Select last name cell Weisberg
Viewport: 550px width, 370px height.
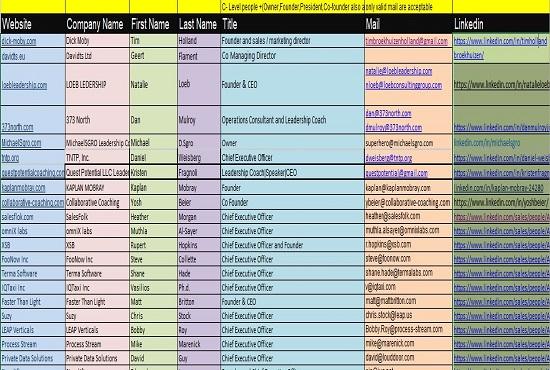199,157
